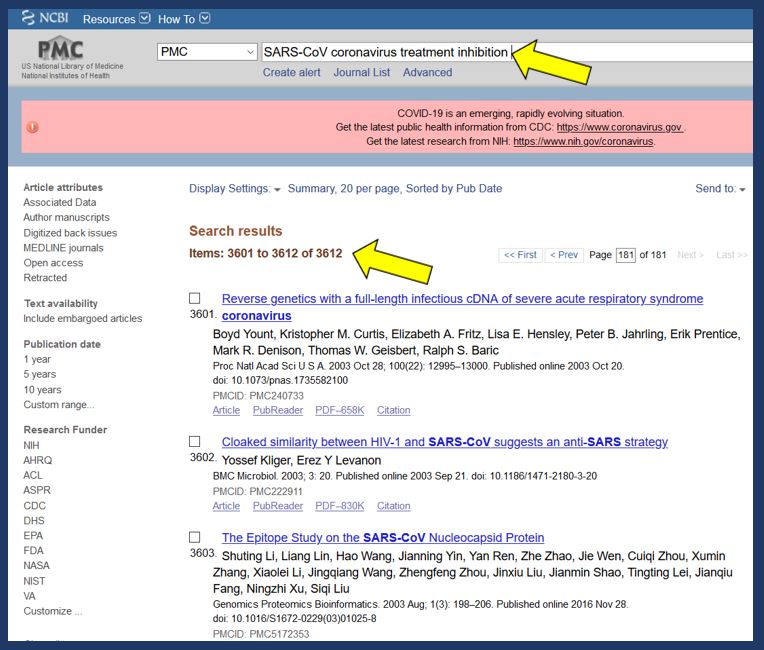Click the Create alert link
The width and height of the screenshot is (764, 650).
(291, 73)
